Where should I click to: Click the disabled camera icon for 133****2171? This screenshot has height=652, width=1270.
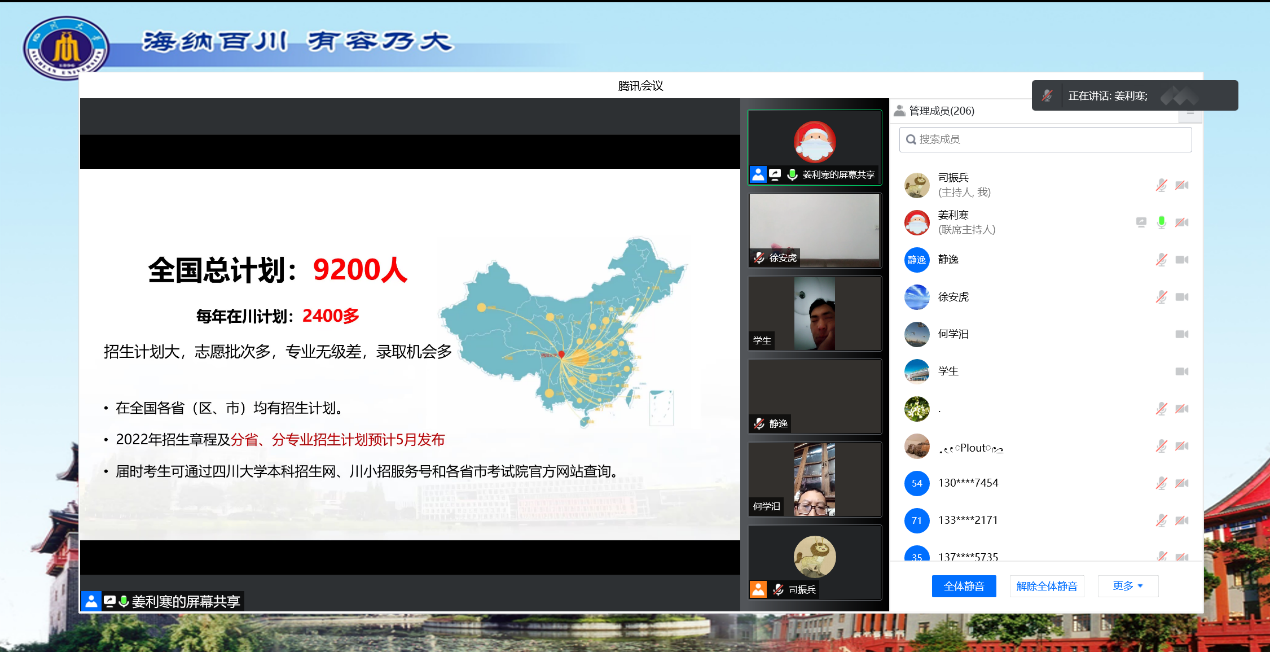[x=1181, y=520]
